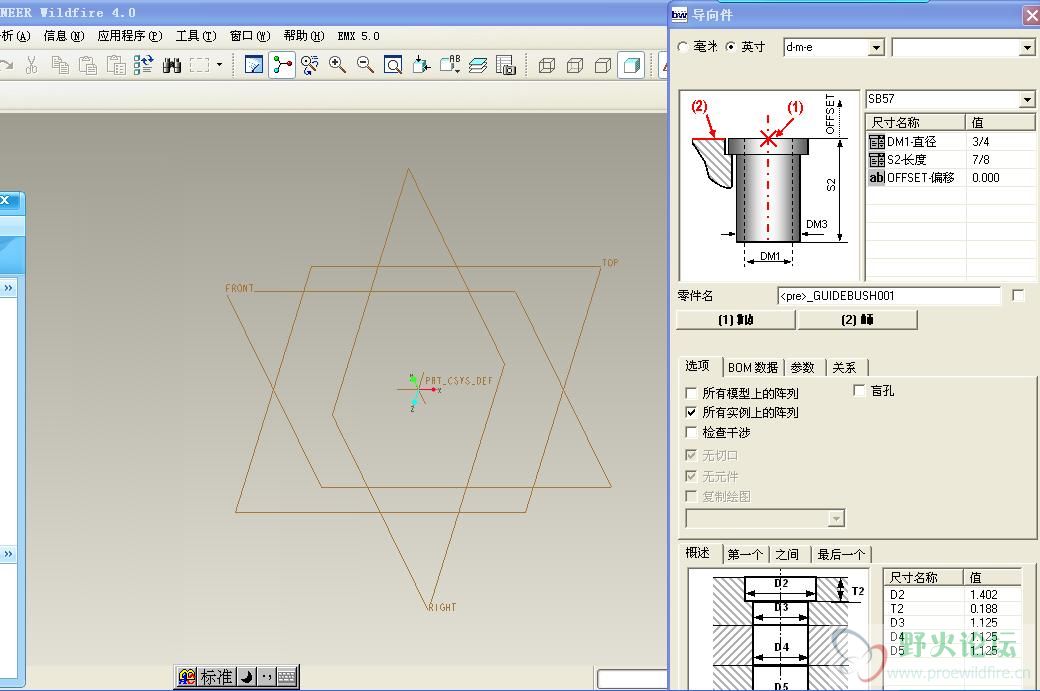Switch to the 第一个 tab
This screenshot has height=691, width=1040.
pyautogui.click(x=745, y=554)
